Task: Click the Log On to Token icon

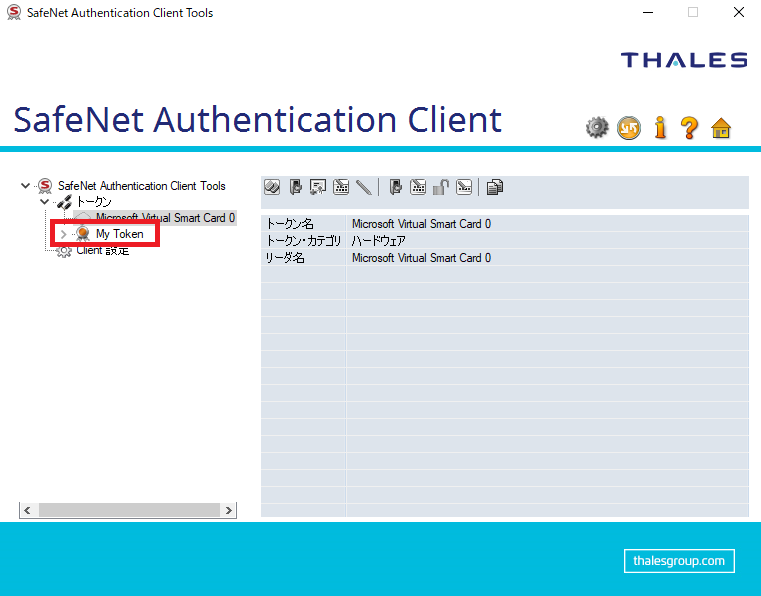Action: coord(296,187)
